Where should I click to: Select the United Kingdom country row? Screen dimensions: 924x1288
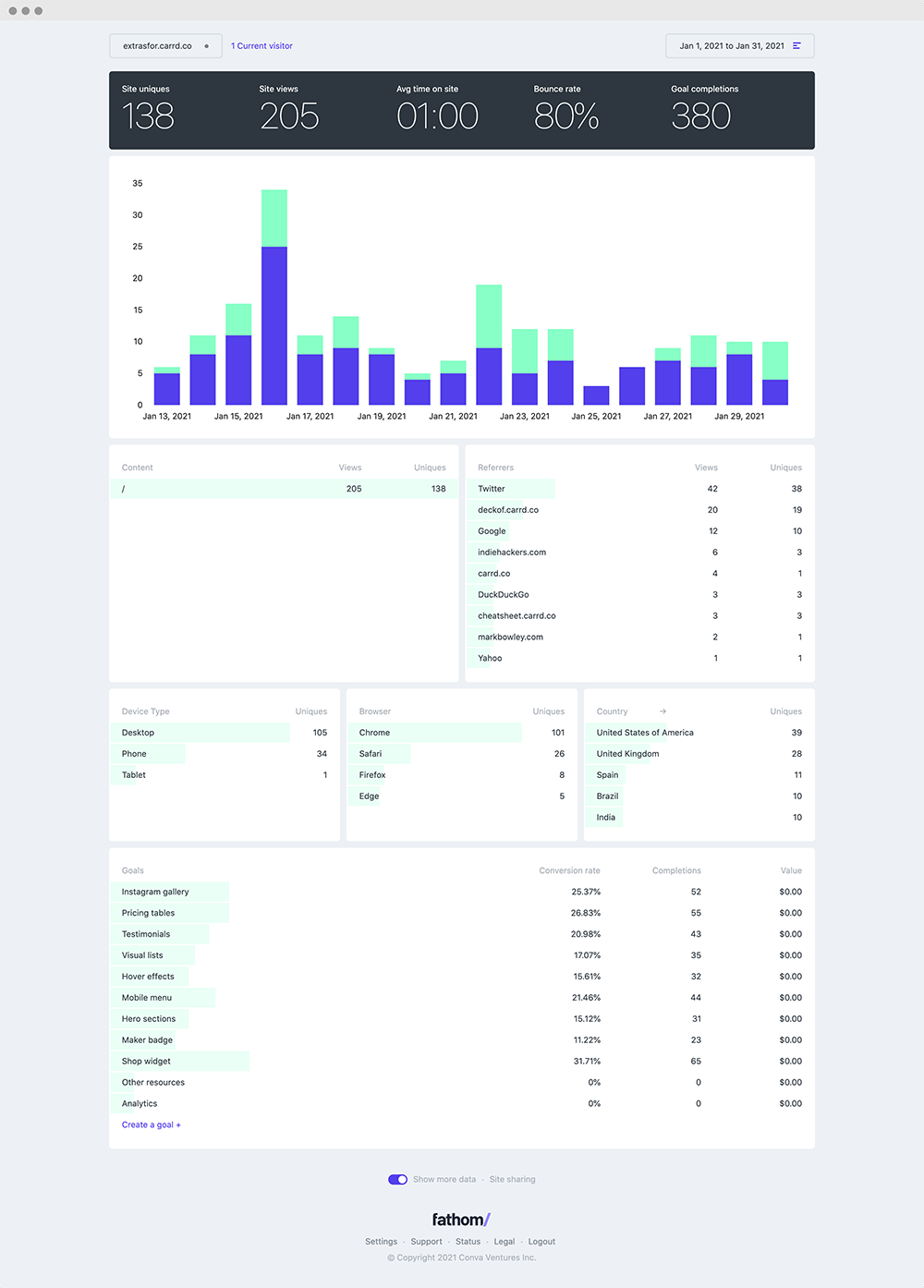coord(699,754)
